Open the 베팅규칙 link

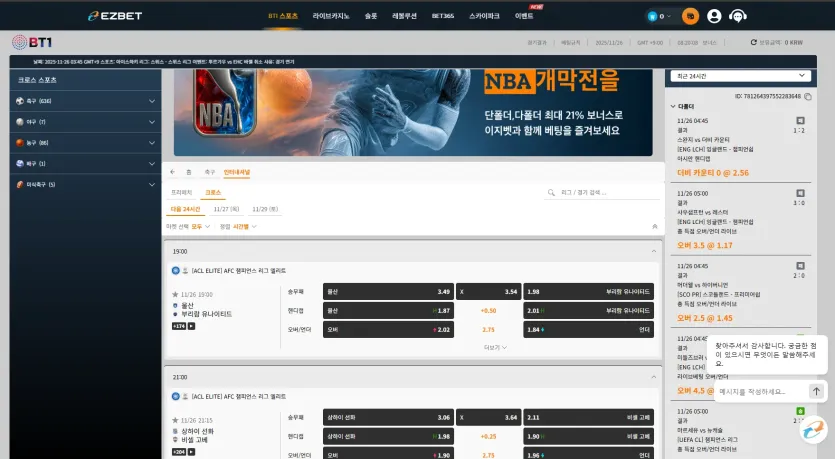point(570,43)
